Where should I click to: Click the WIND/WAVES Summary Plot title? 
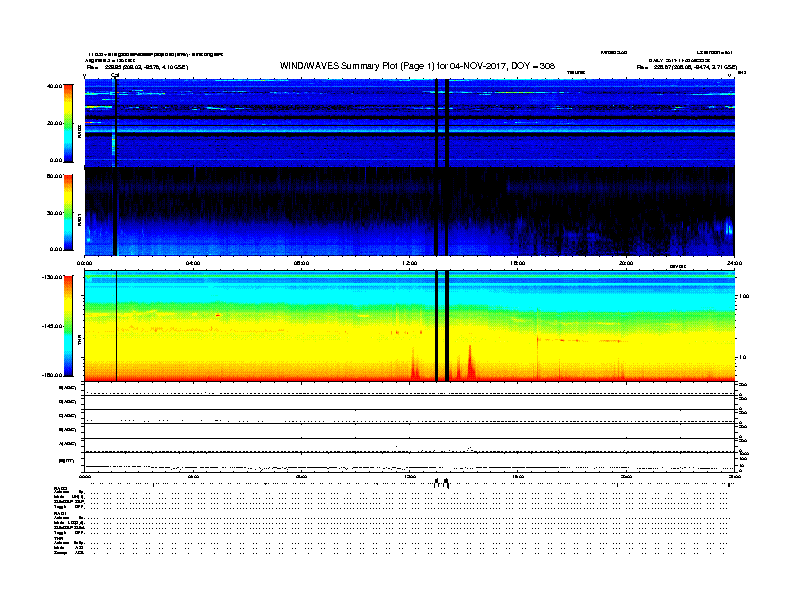[x=417, y=66]
